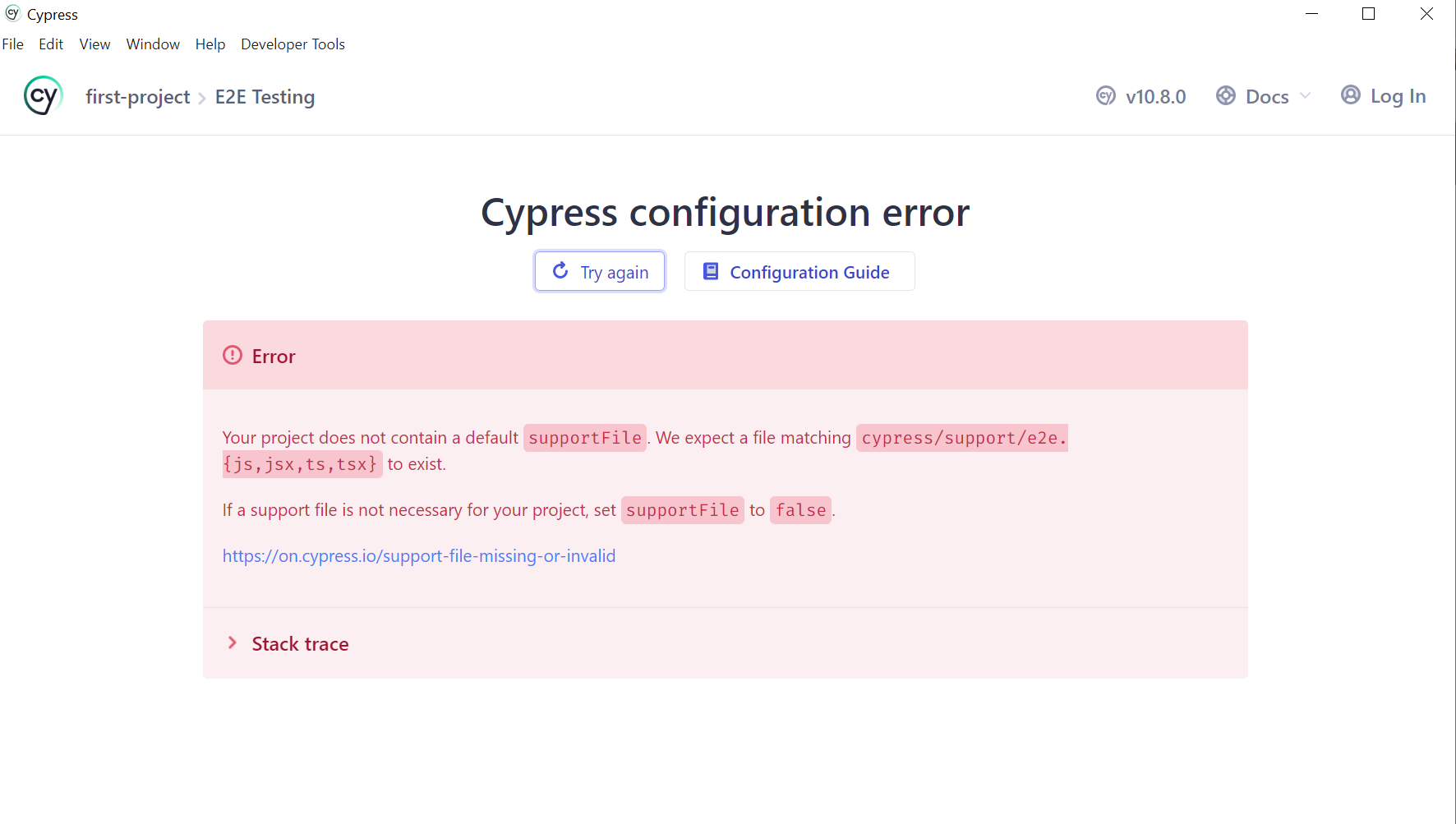Open the Edit menu
The height and width of the screenshot is (824, 1456).
click(51, 44)
